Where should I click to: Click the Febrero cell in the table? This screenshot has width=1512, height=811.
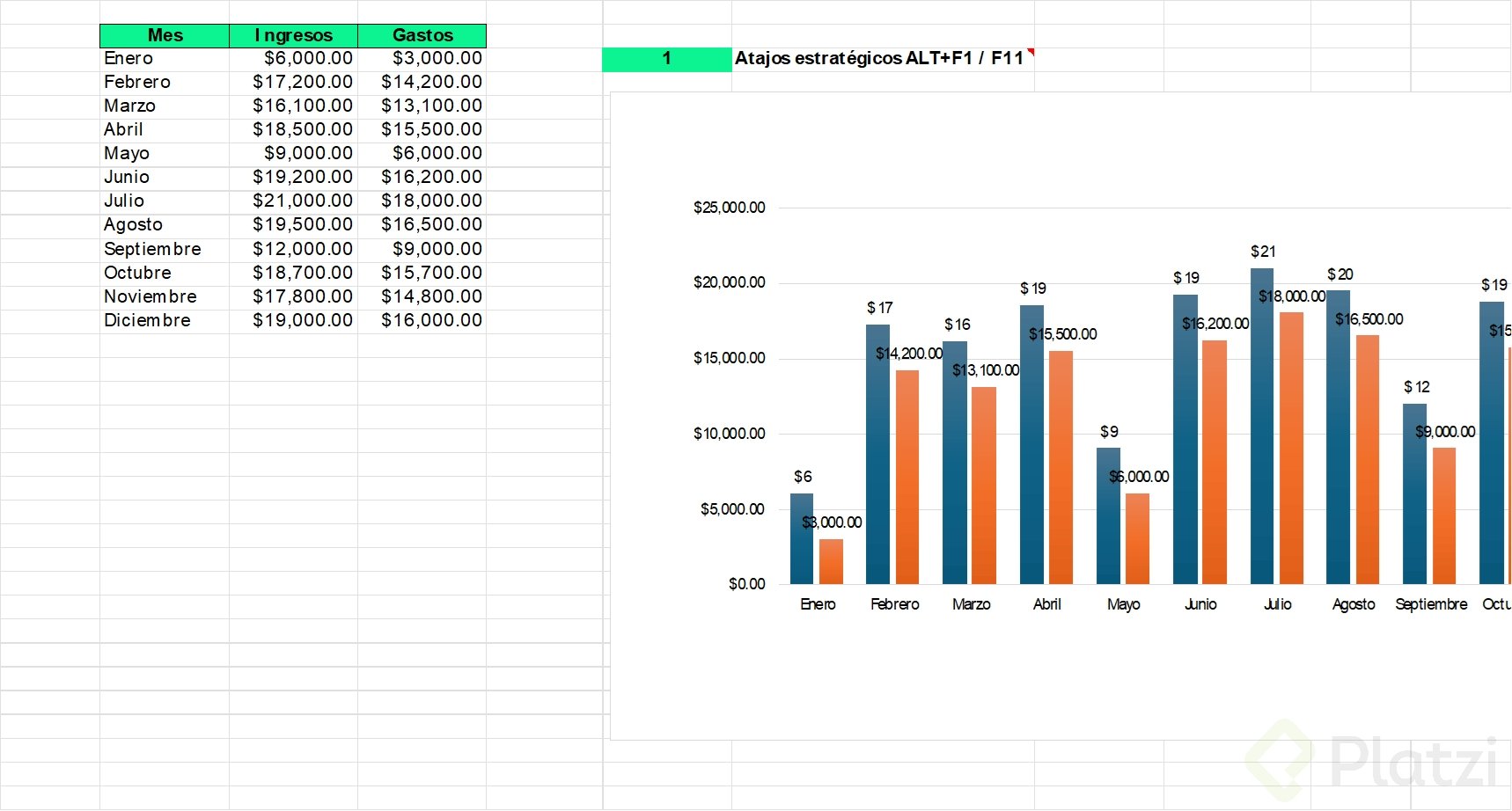pyautogui.click(x=165, y=83)
